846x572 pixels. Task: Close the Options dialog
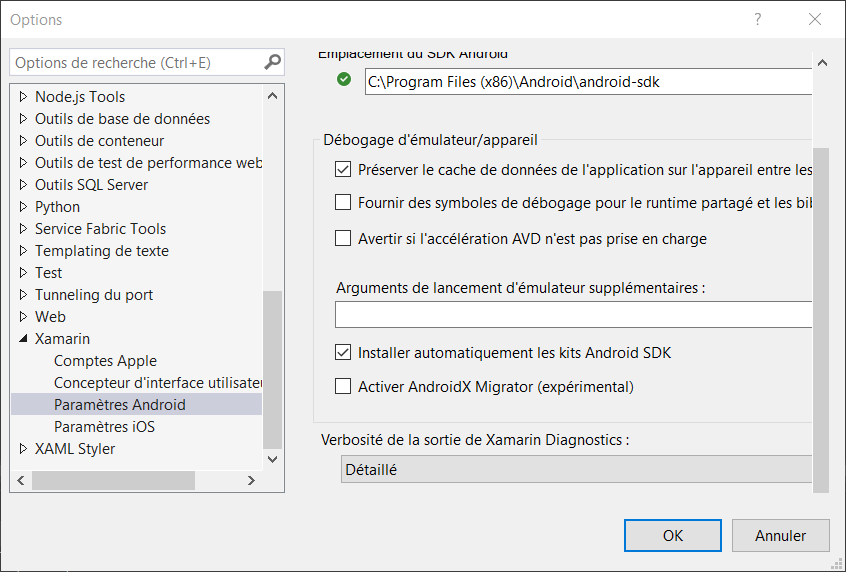click(815, 19)
